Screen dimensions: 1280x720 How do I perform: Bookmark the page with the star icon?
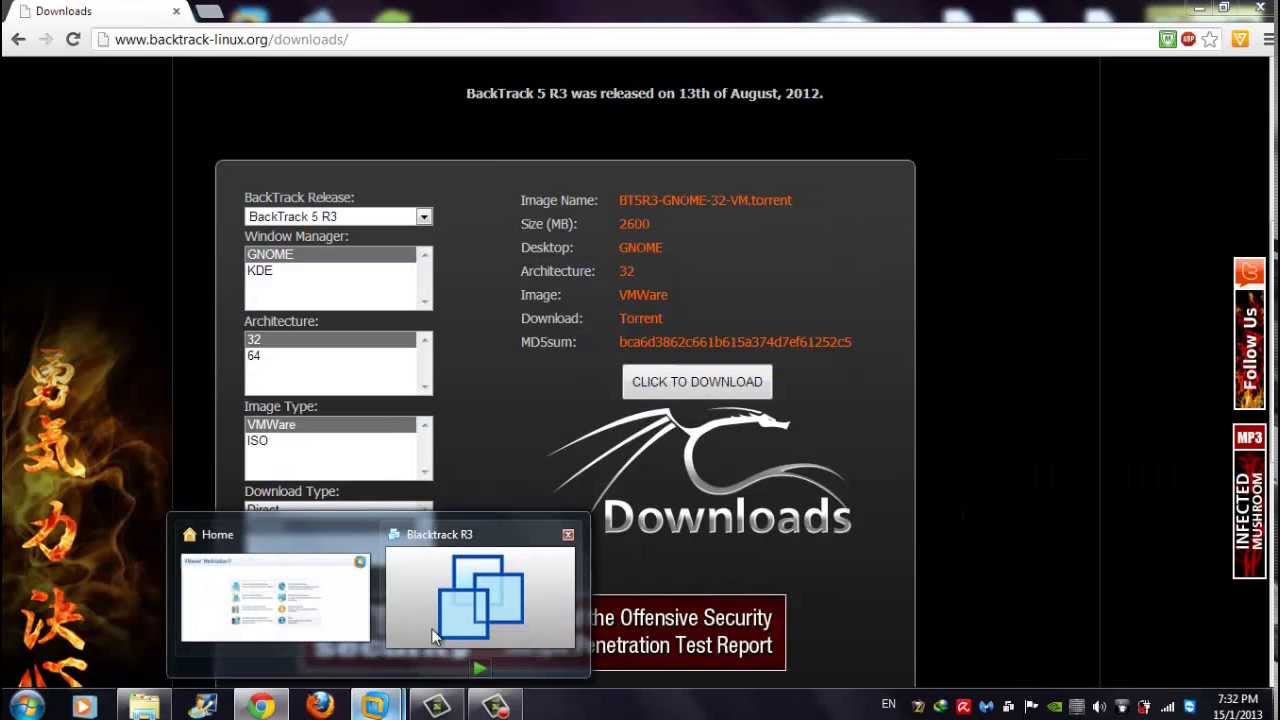[x=1210, y=39]
